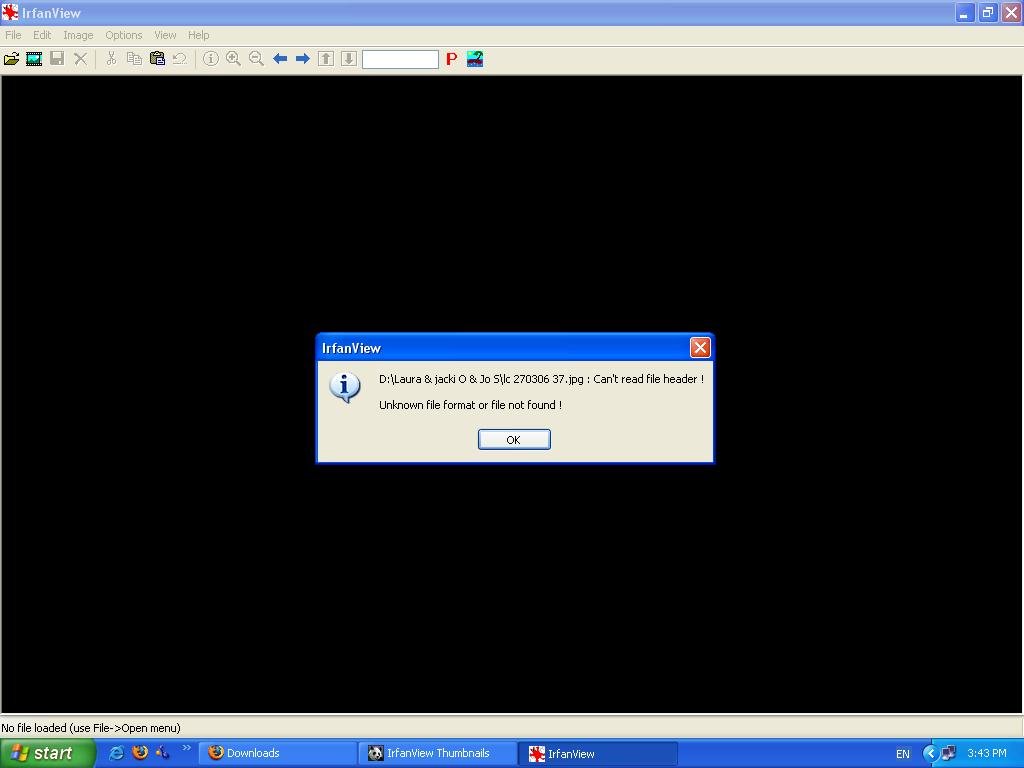Open the File menu
The width and height of the screenshot is (1024, 768).
coord(13,35)
